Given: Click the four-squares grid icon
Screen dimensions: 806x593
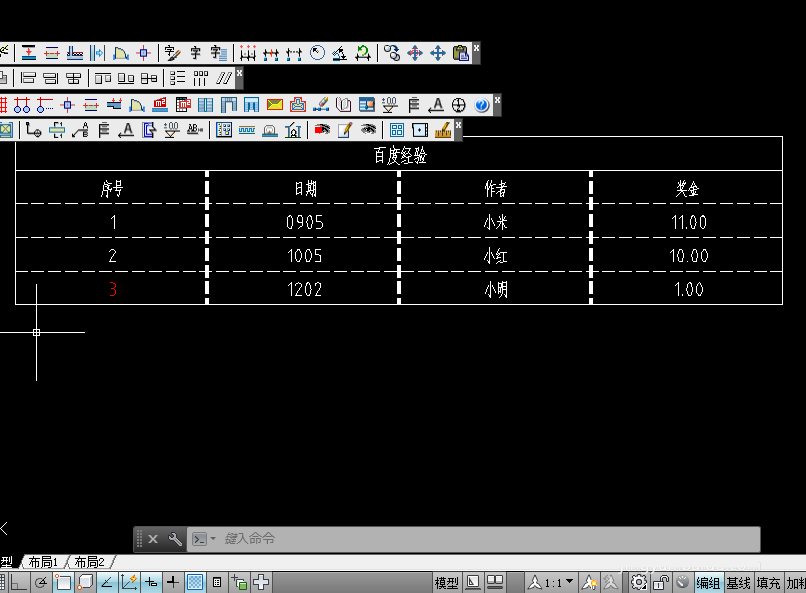Looking at the screenshot, I should [397, 130].
